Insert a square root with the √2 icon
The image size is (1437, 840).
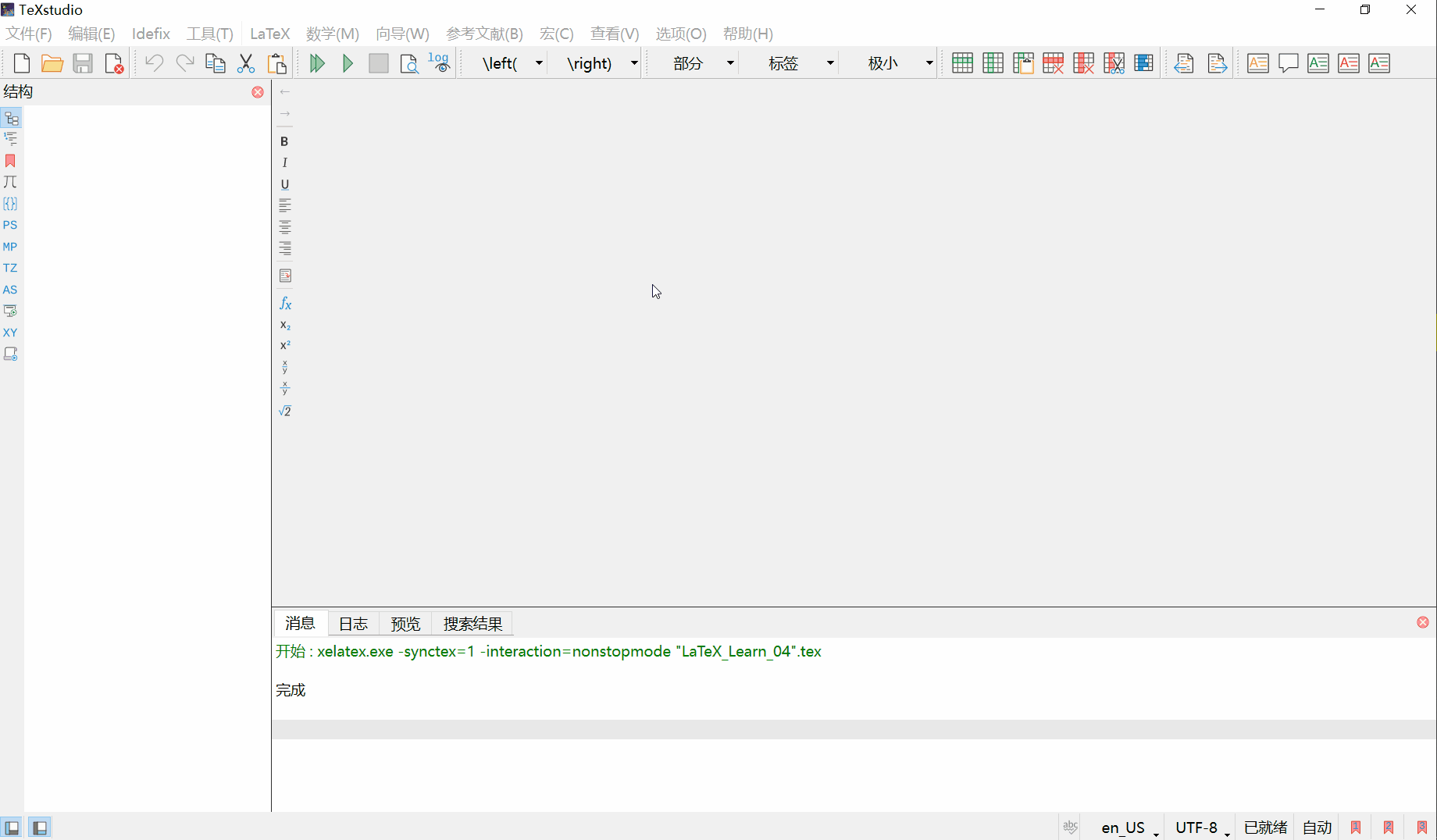[x=285, y=411]
